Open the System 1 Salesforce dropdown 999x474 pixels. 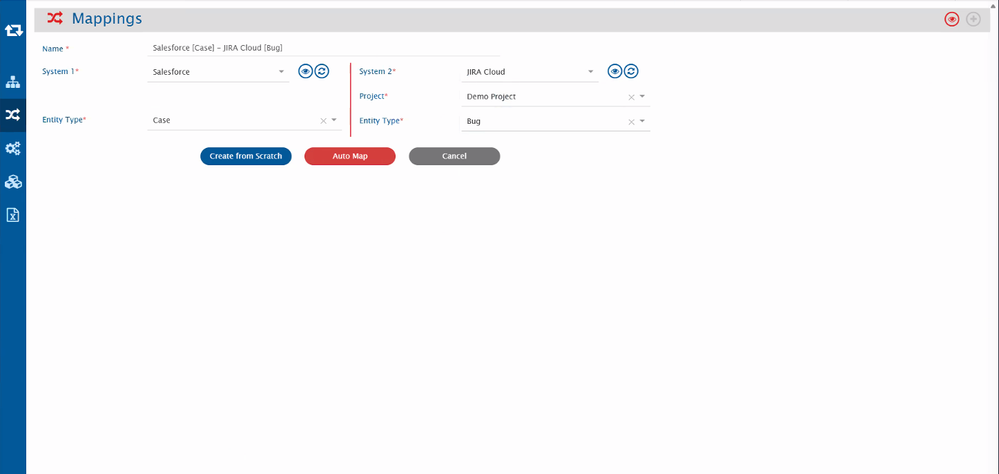pyautogui.click(x=218, y=72)
